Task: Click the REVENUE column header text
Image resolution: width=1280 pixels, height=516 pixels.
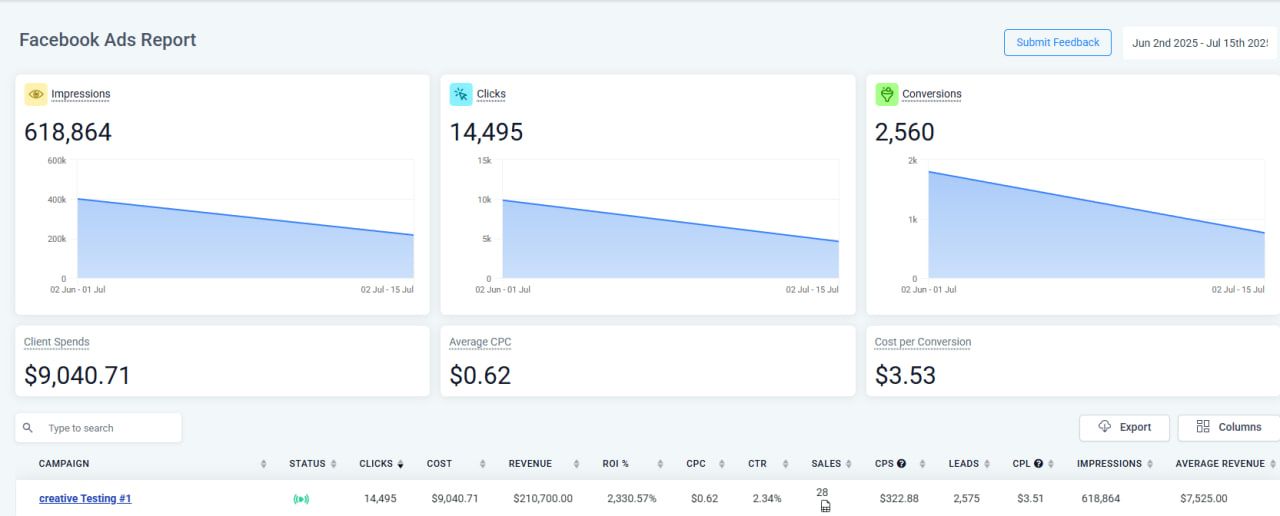Action: tap(530, 464)
